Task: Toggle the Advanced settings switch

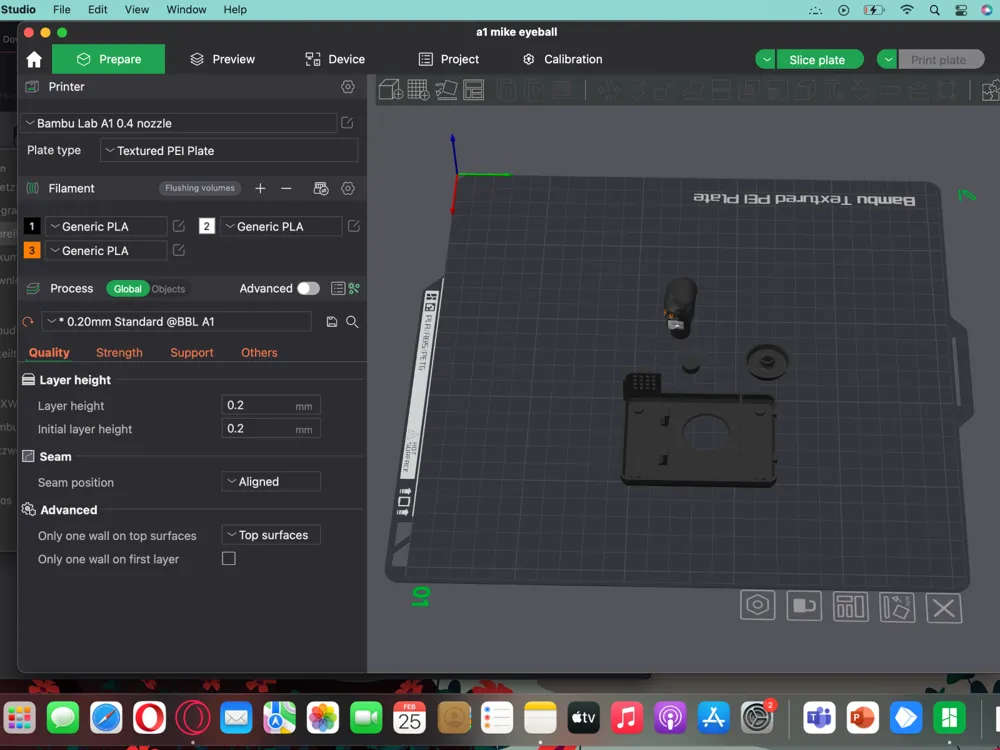Action: (x=309, y=288)
